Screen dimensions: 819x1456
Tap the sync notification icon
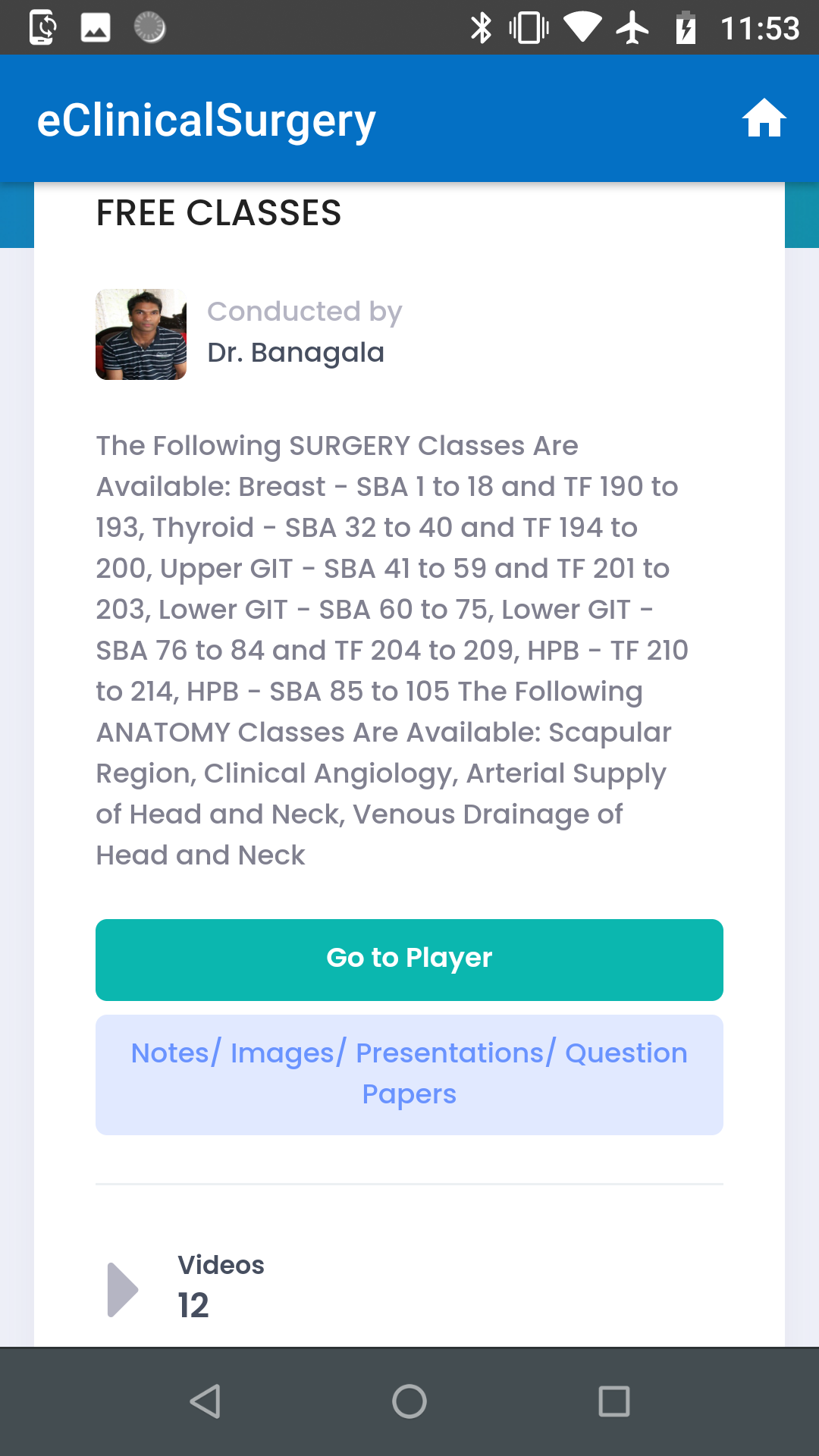pyautogui.click(x=42, y=28)
